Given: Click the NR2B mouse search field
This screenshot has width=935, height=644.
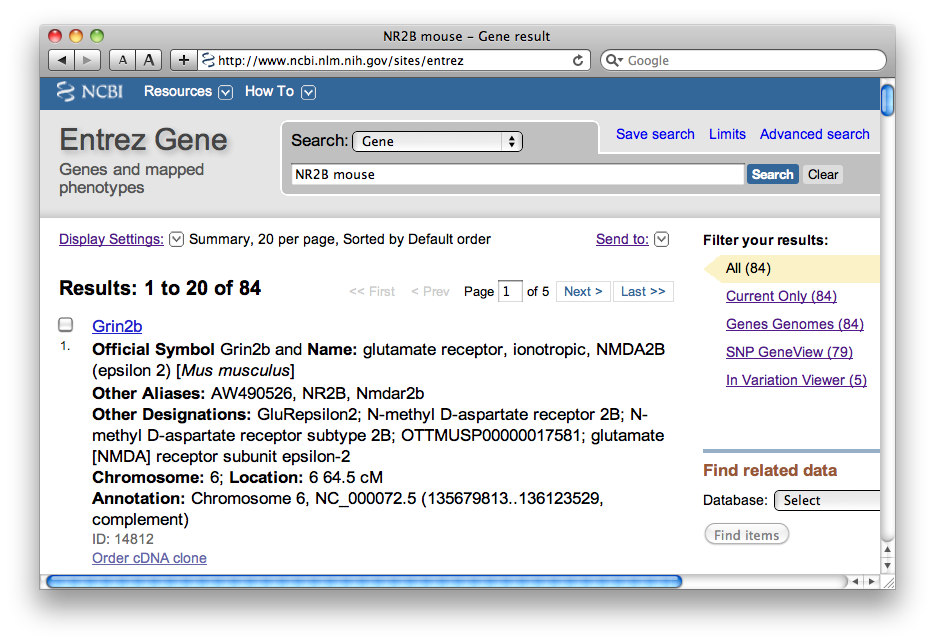Looking at the screenshot, I should pos(517,174).
